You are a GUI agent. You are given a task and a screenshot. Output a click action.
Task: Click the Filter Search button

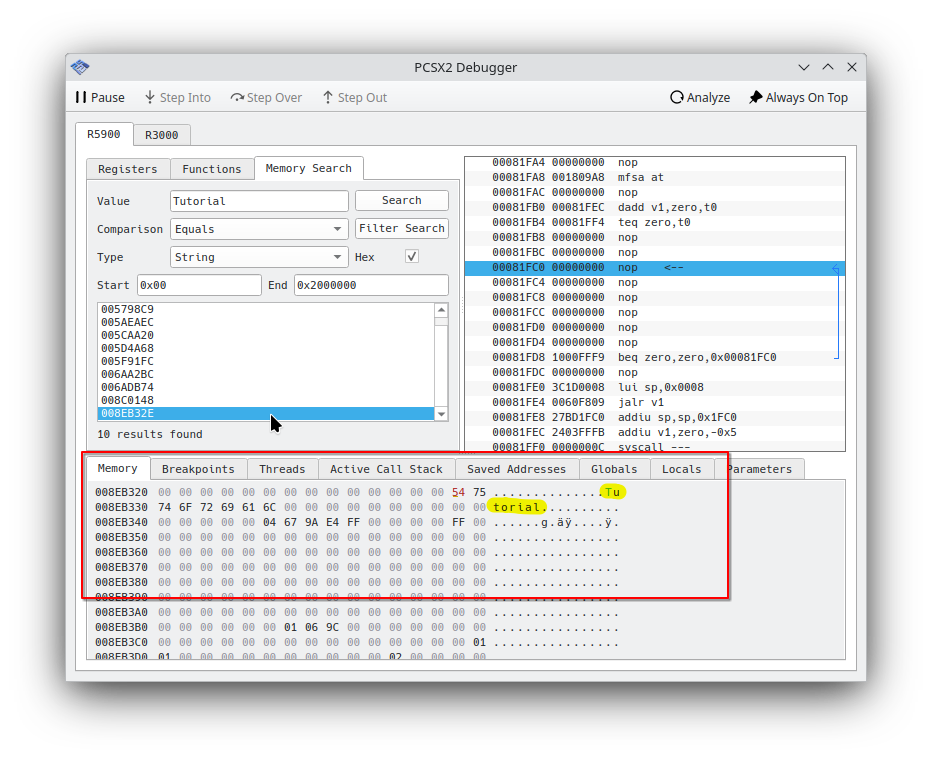click(402, 228)
